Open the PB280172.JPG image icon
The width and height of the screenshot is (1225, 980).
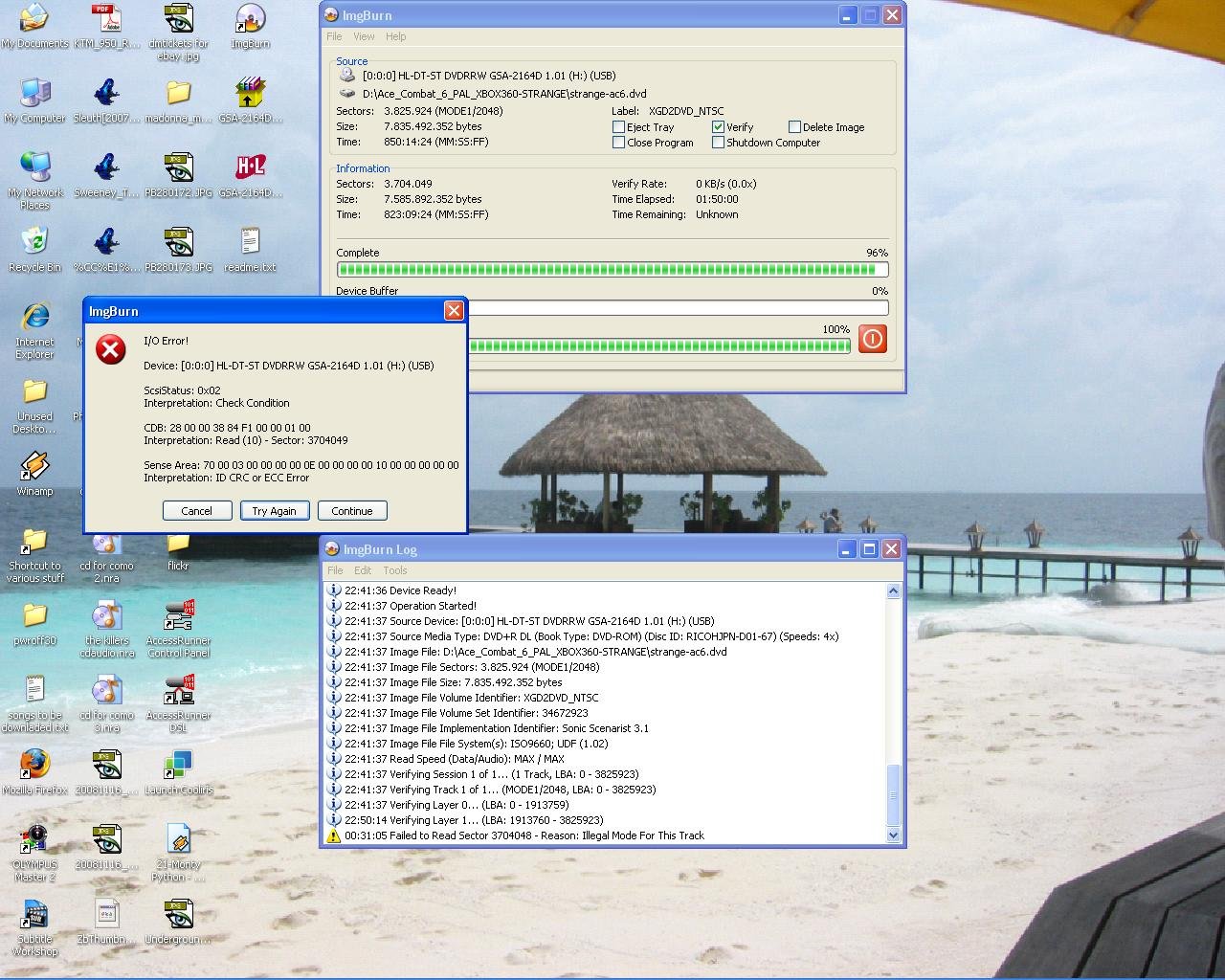(x=178, y=175)
